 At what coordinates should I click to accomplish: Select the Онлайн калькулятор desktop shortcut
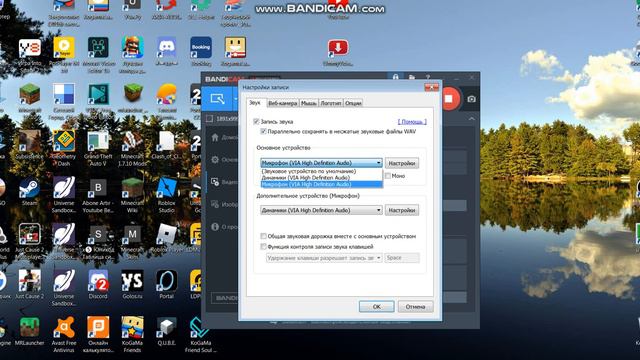coord(98,335)
